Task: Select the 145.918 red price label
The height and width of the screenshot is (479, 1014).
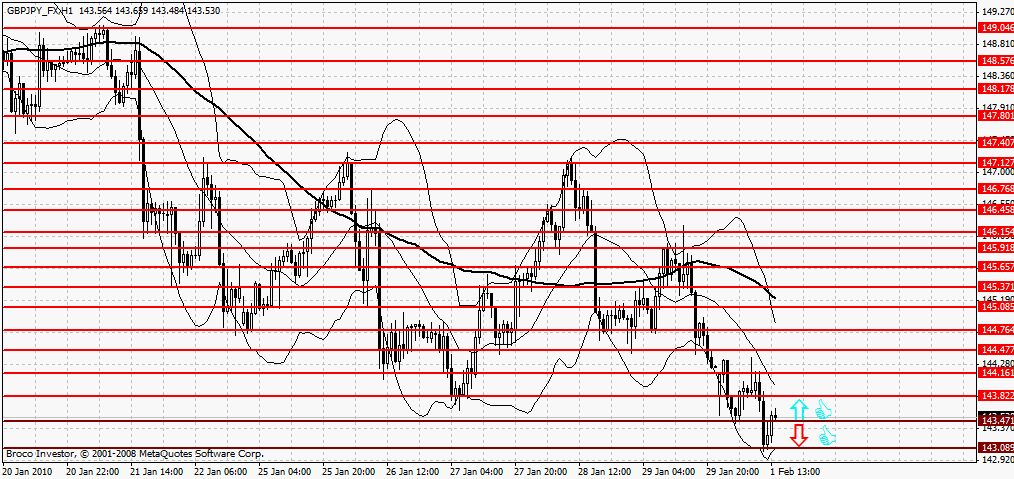Action: (x=994, y=247)
